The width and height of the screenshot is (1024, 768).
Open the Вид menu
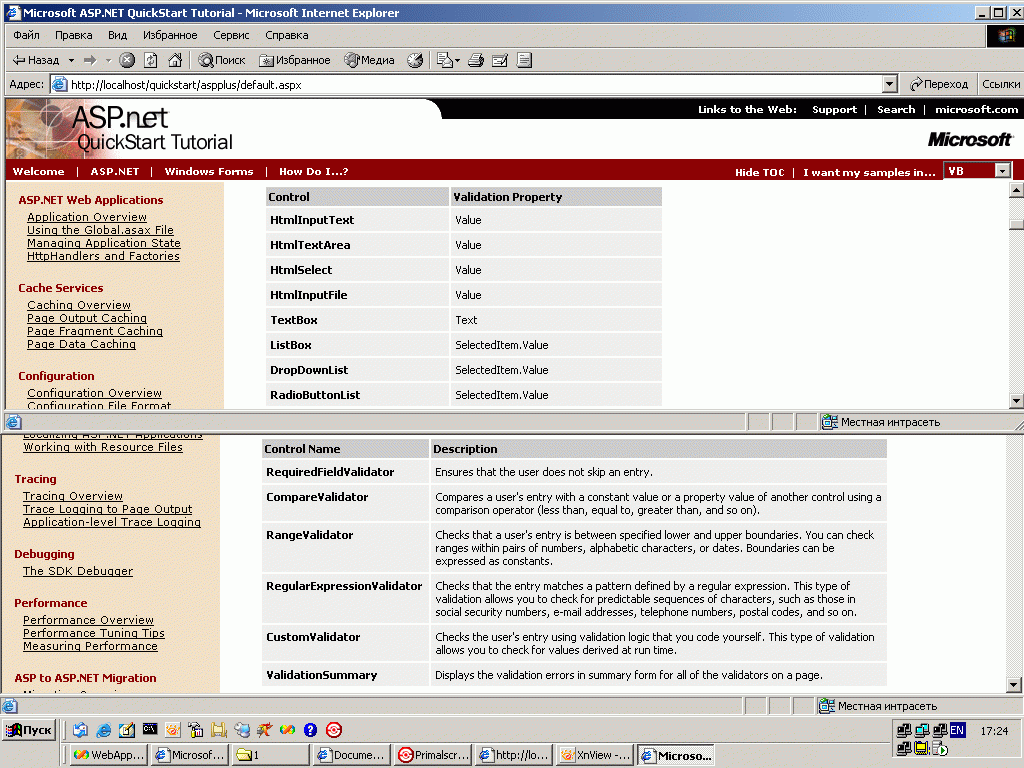pos(118,35)
